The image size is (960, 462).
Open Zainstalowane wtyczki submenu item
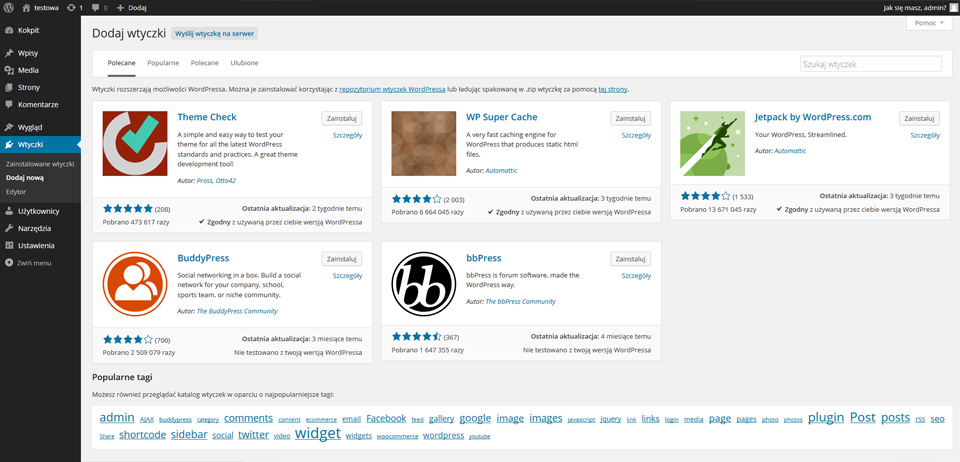pyautogui.click(x=40, y=164)
